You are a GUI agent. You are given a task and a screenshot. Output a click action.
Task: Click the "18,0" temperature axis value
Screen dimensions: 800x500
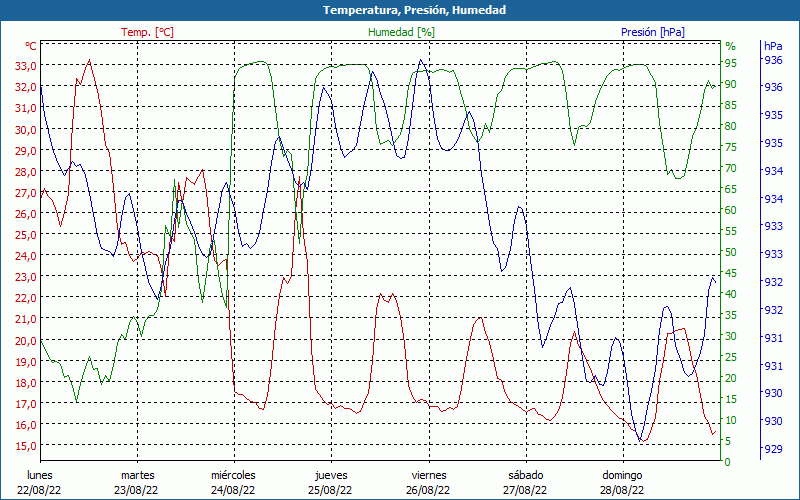(26, 383)
